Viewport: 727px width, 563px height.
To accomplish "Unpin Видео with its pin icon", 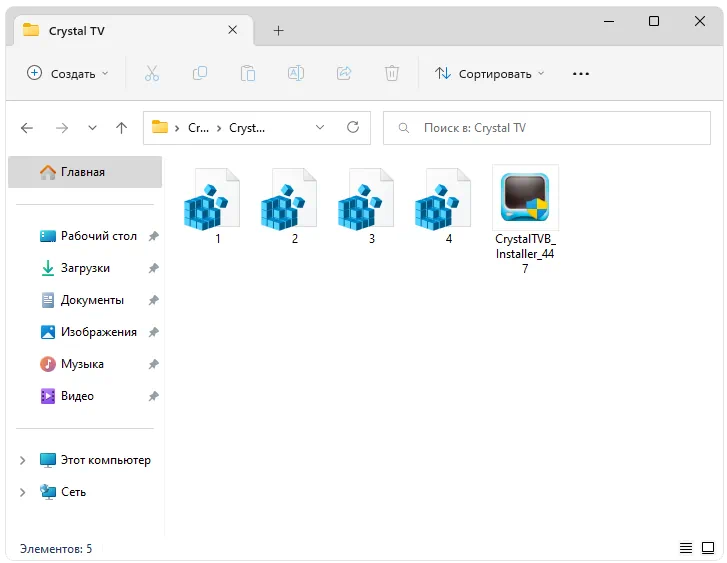I will point(153,396).
